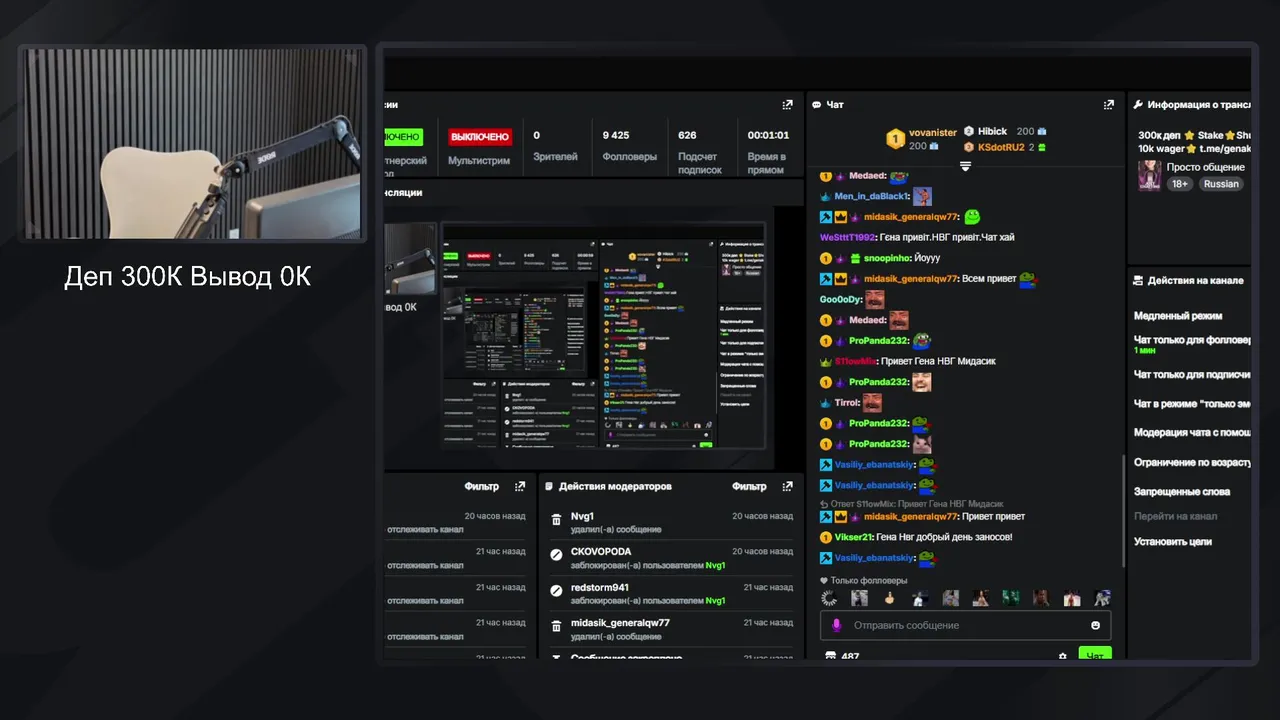
Task: Click the loading spinner emote in the quick row
Action: pos(829,598)
